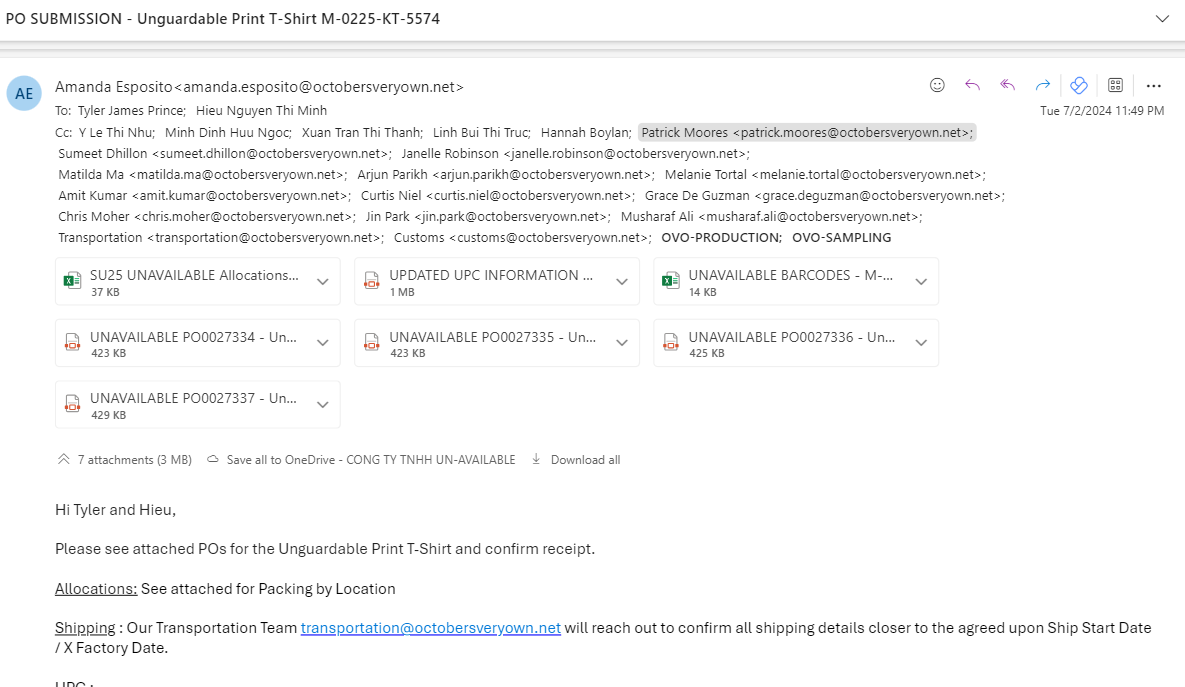Viewport: 1185px width, 687px height.
Task: Click Cc recipient Arjun Parikh
Action: (506, 175)
